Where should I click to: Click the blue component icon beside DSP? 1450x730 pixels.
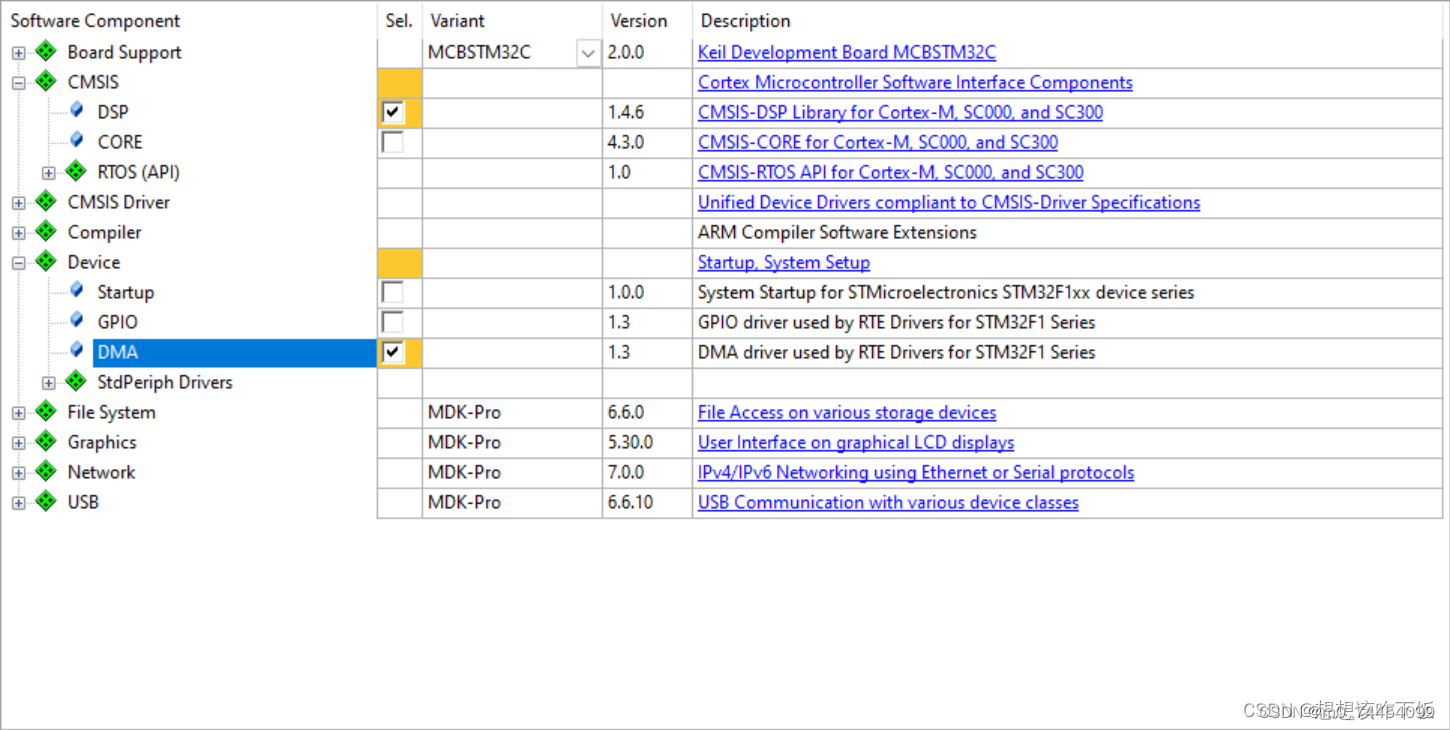pyautogui.click(x=77, y=110)
